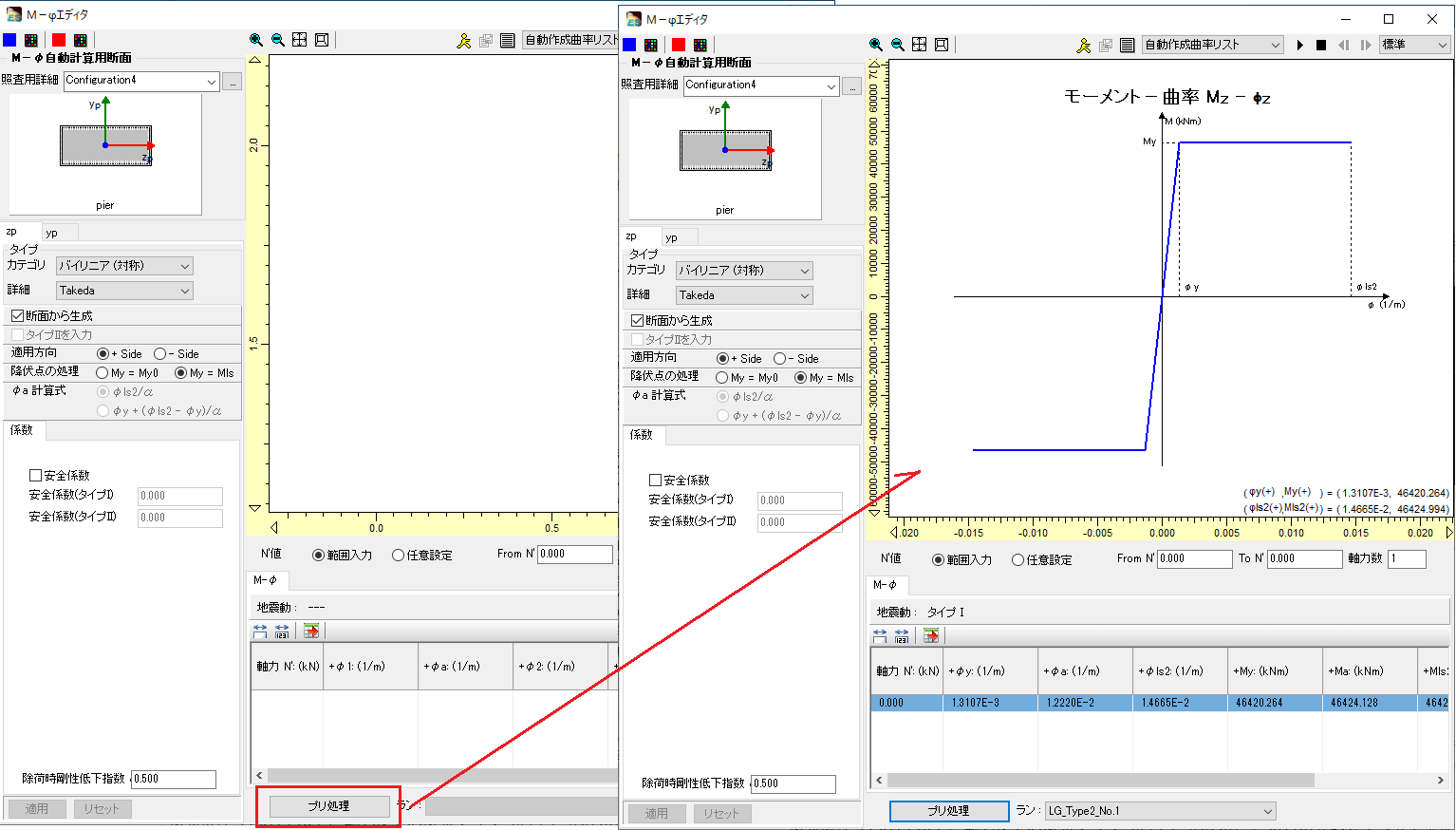This screenshot has height=830, width=1456.
Task: Click zoom-in magnifier in right window toolbar
Action: tap(876, 45)
